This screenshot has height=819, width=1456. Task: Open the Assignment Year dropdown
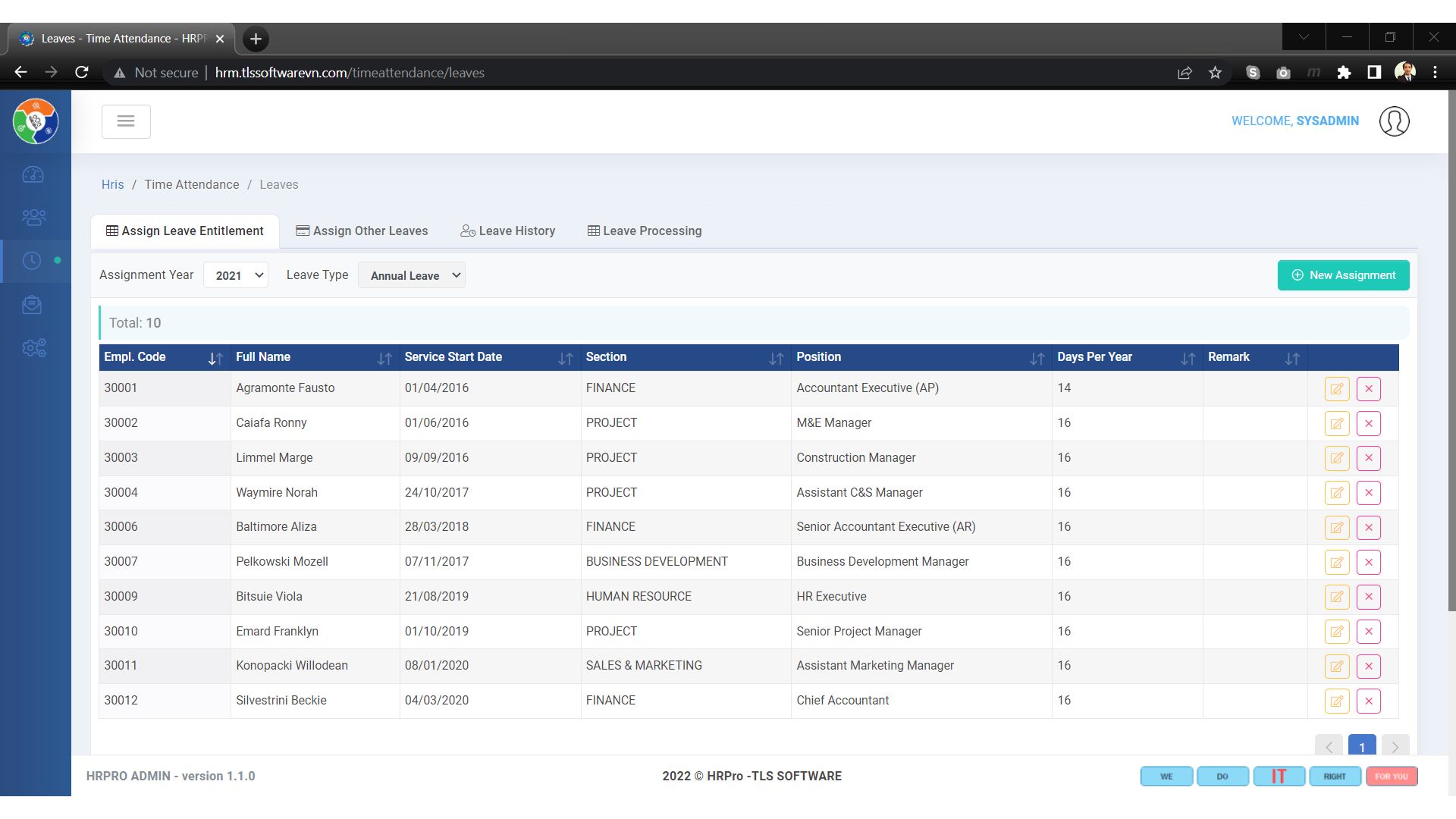236,275
